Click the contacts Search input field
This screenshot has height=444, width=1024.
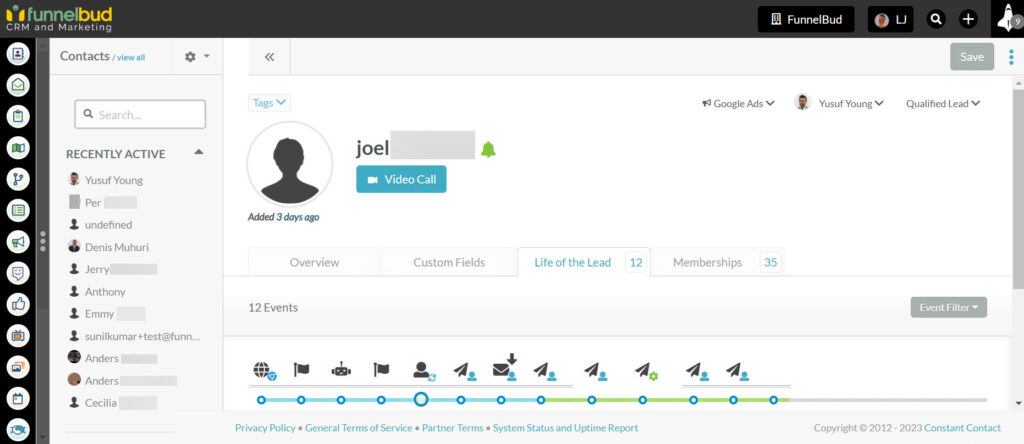pyautogui.click(x=140, y=115)
